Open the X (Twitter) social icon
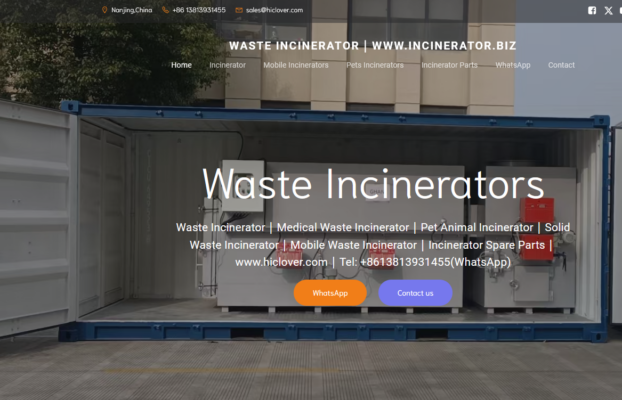 pyautogui.click(x=608, y=10)
